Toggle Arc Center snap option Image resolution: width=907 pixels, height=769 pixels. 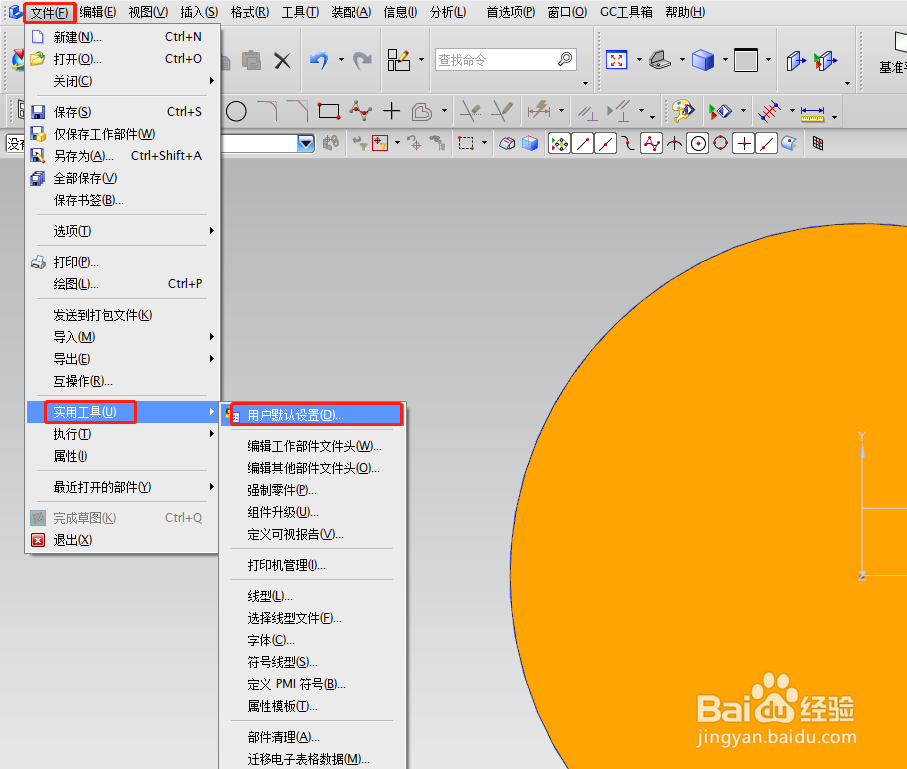click(x=698, y=144)
